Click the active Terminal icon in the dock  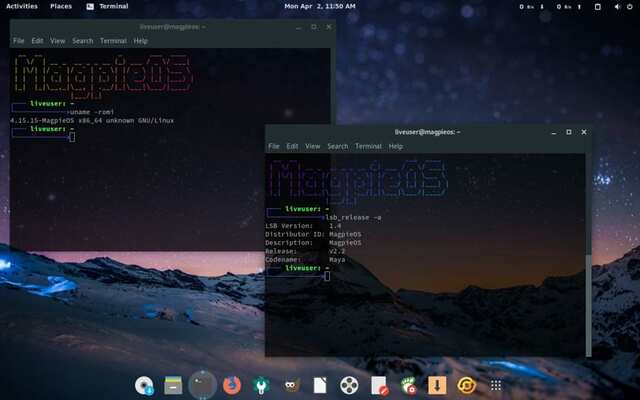coord(202,385)
